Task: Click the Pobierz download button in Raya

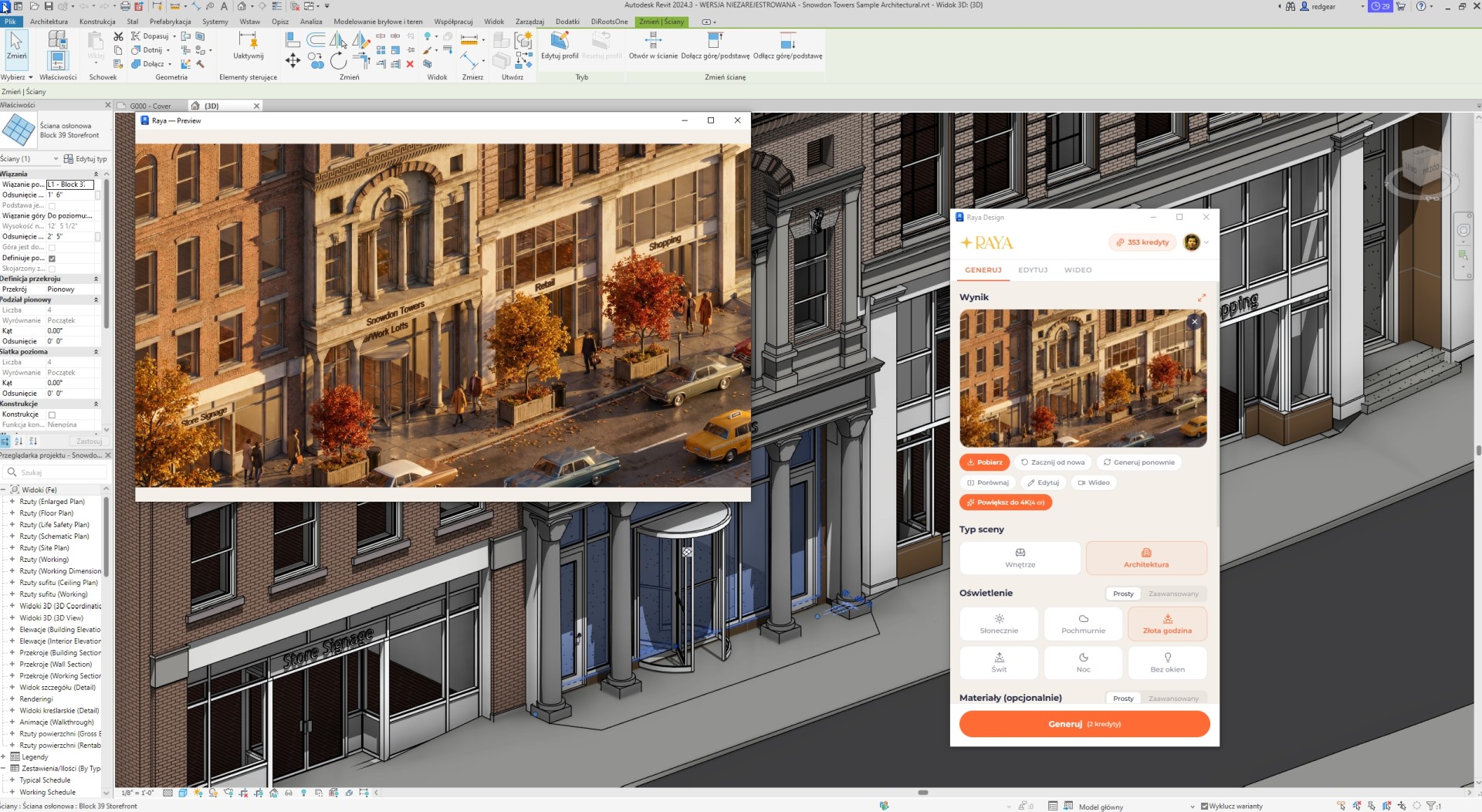Action: click(984, 462)
